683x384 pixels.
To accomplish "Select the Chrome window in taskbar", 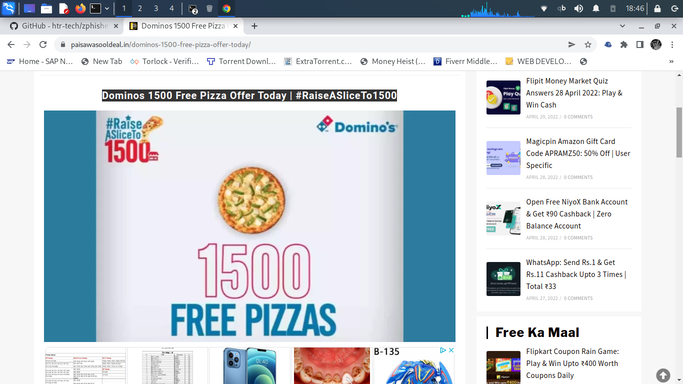I will click(x=227, y=8).
